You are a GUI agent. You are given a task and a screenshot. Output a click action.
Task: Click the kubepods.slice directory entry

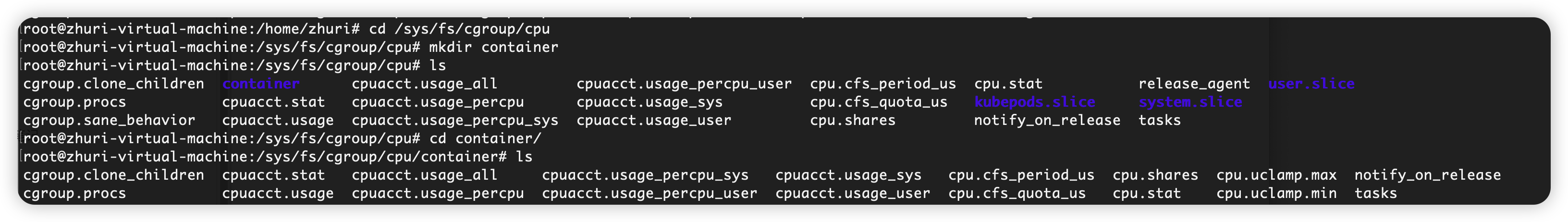[x=1034, y=102]
